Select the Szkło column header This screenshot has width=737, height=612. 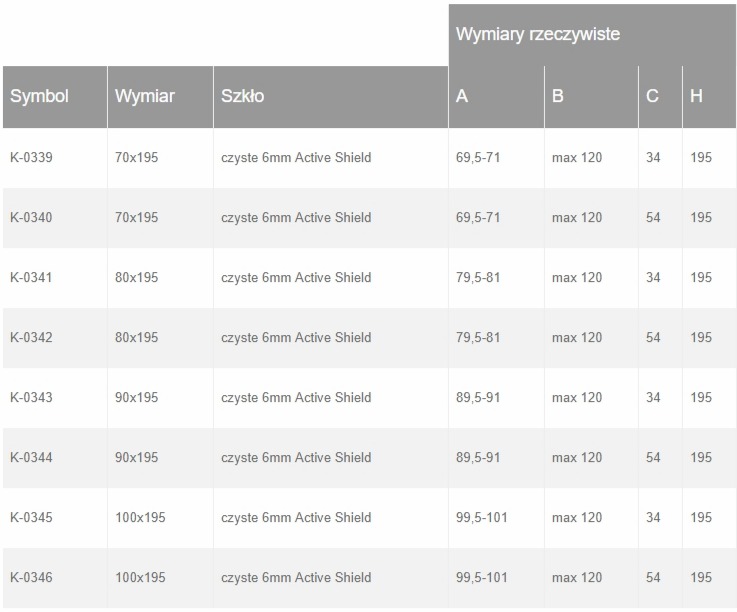tap(243, 97)
